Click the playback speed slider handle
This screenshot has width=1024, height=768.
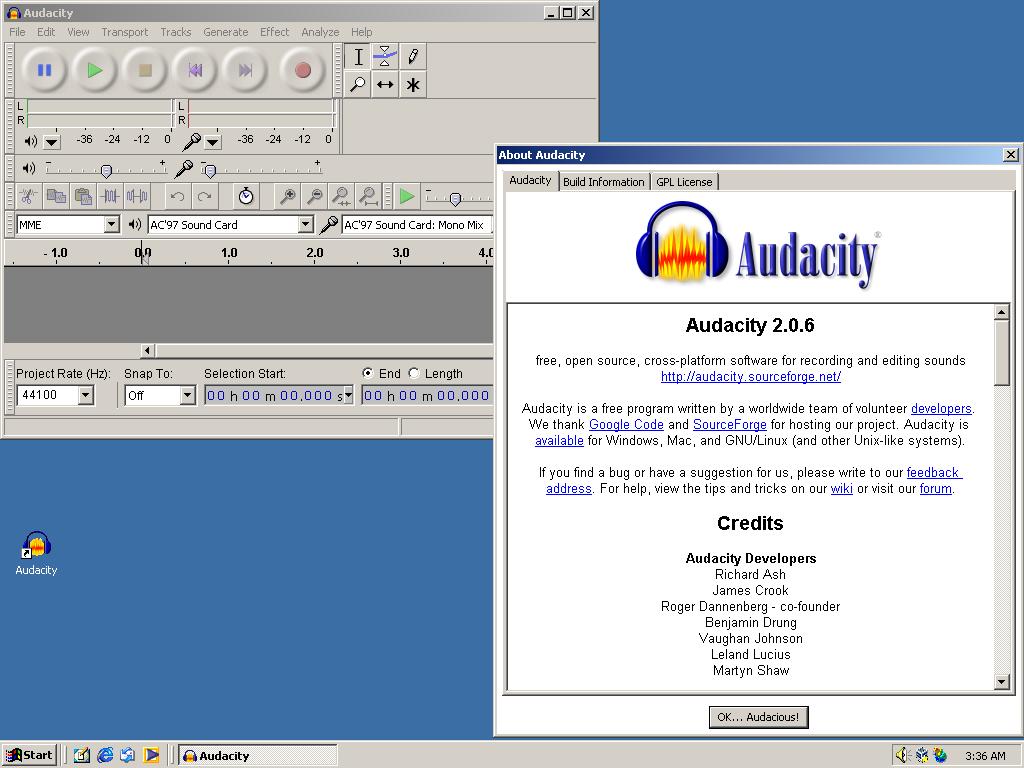point(455,198)
